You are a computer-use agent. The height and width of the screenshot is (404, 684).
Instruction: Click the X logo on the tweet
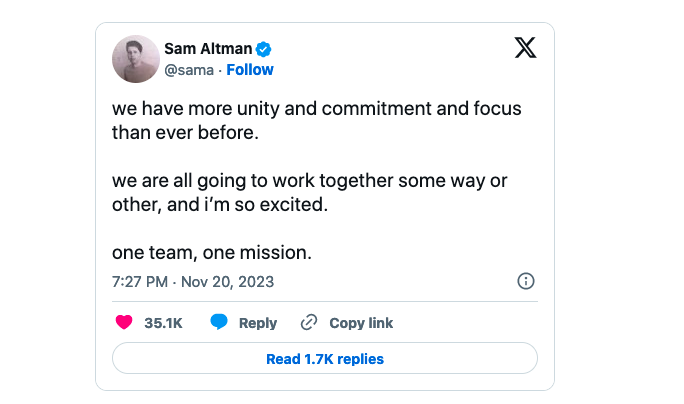(525, 48)
